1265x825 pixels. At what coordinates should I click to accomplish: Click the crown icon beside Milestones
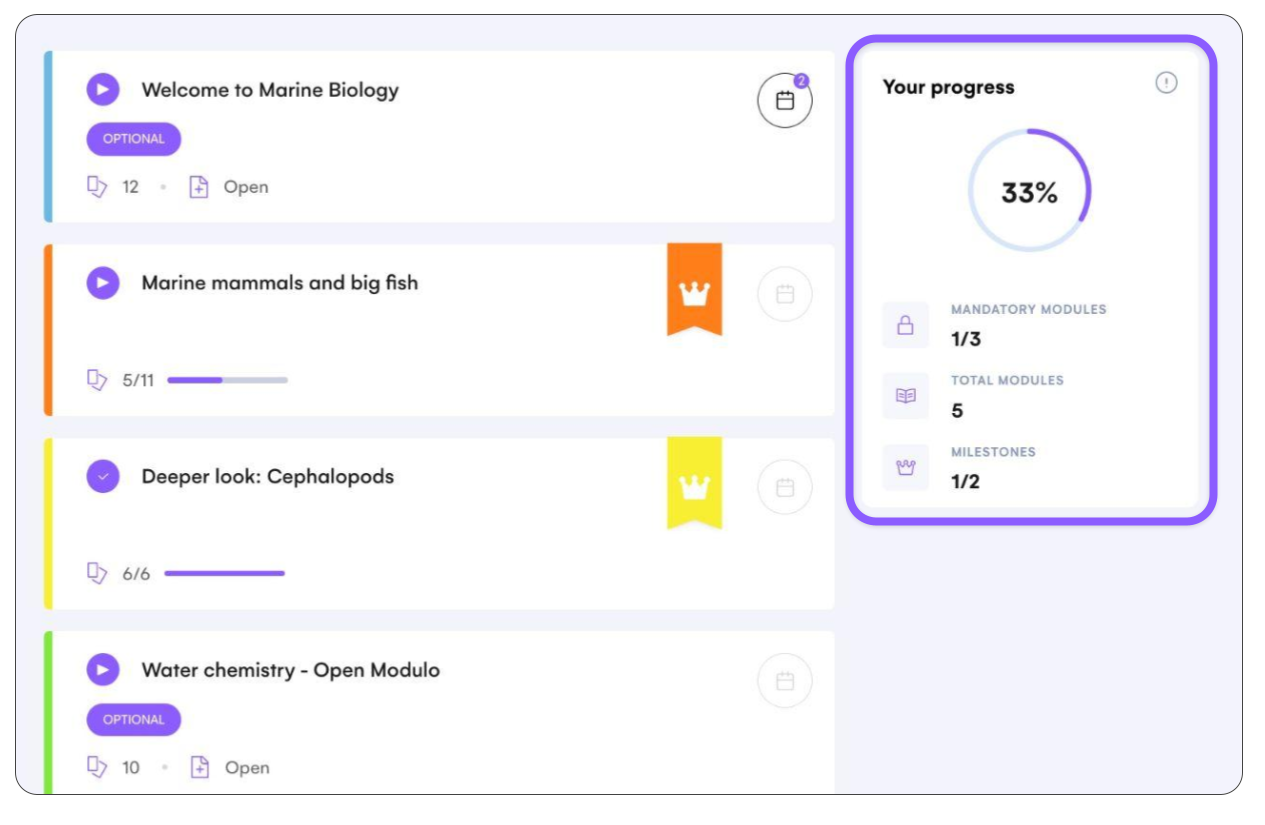tap(906, 467)
